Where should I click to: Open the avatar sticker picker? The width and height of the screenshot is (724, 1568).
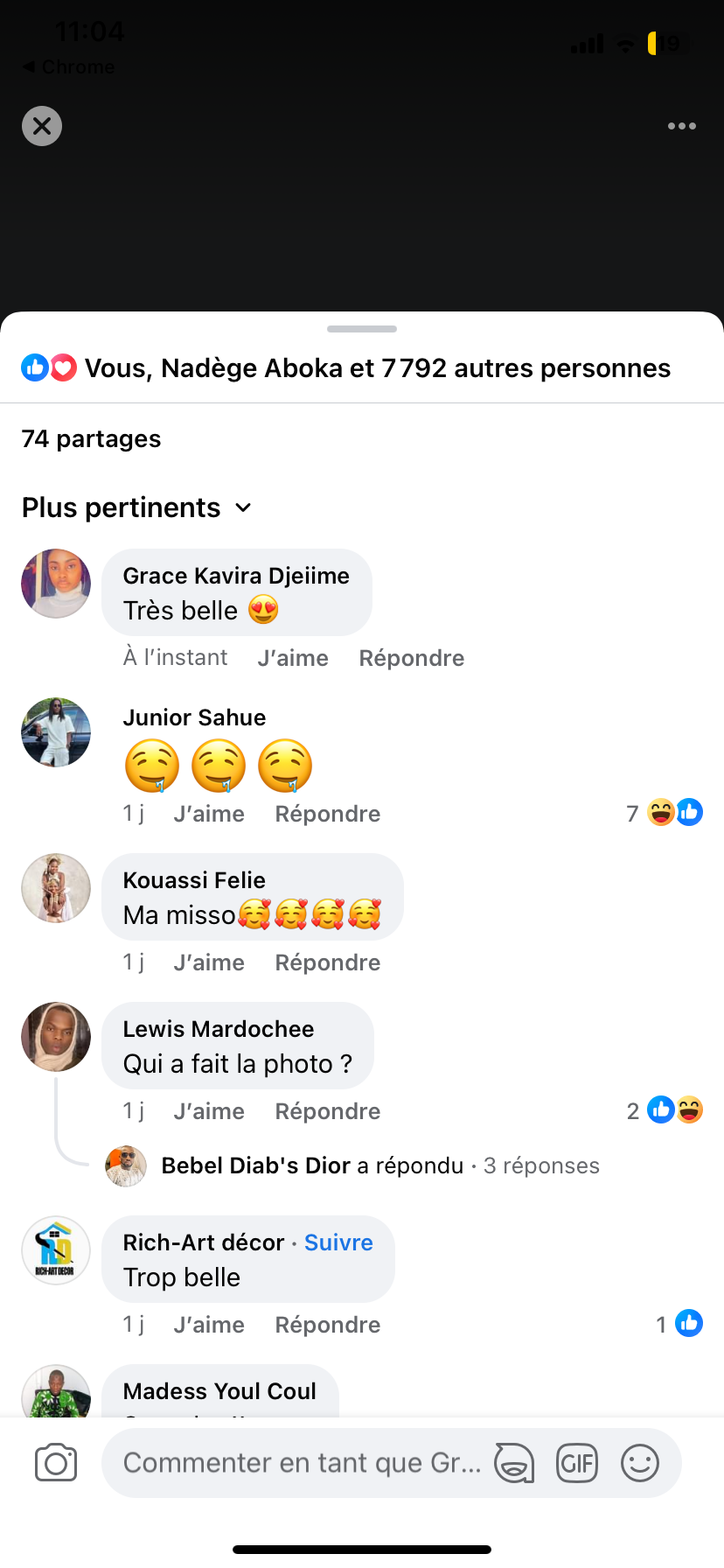pos(514,1462)
